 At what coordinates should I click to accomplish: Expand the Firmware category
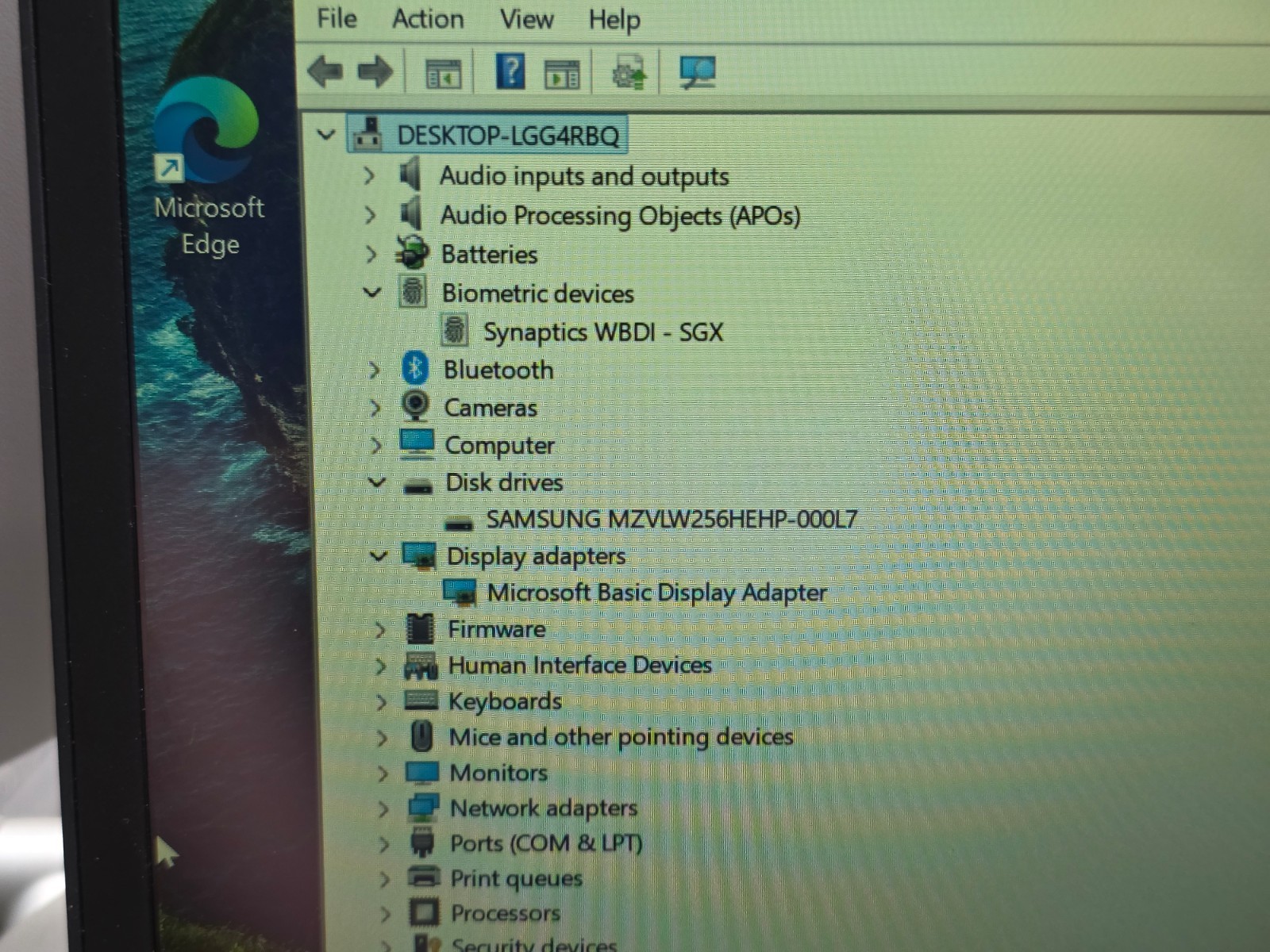click(379, 630)
